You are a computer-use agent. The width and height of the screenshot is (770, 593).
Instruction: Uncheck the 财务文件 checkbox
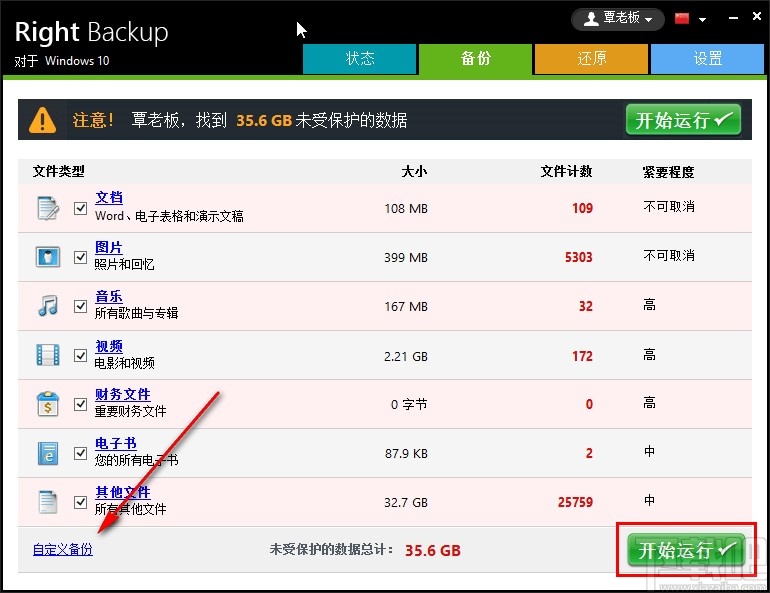pos(81,404)
